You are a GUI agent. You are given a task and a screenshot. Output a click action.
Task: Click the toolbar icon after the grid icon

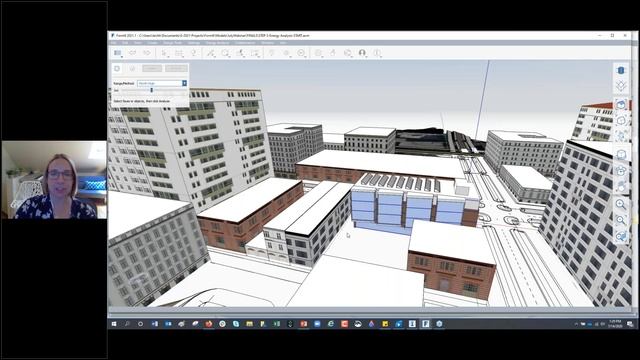194,53
